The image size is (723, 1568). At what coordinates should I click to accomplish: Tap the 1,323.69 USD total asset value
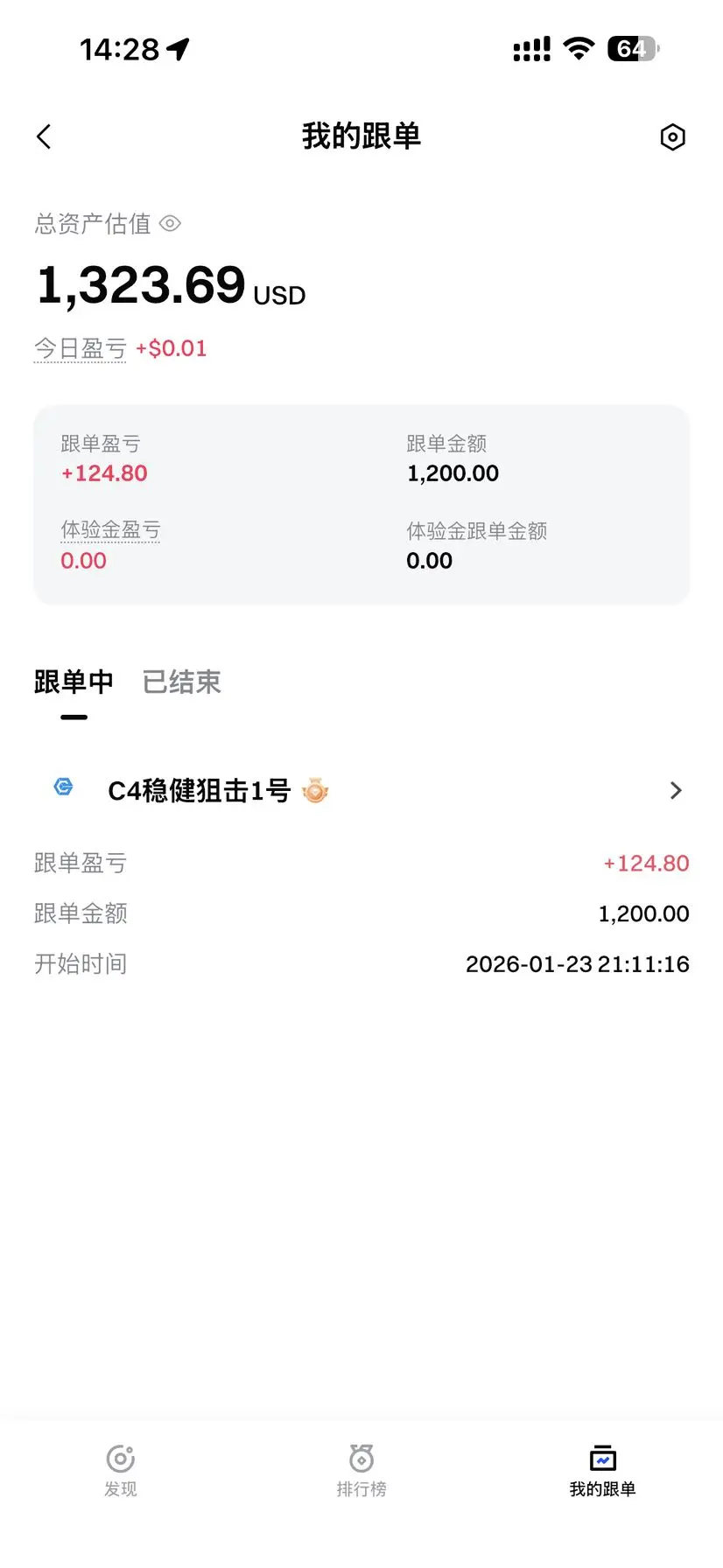coord(171,286)
